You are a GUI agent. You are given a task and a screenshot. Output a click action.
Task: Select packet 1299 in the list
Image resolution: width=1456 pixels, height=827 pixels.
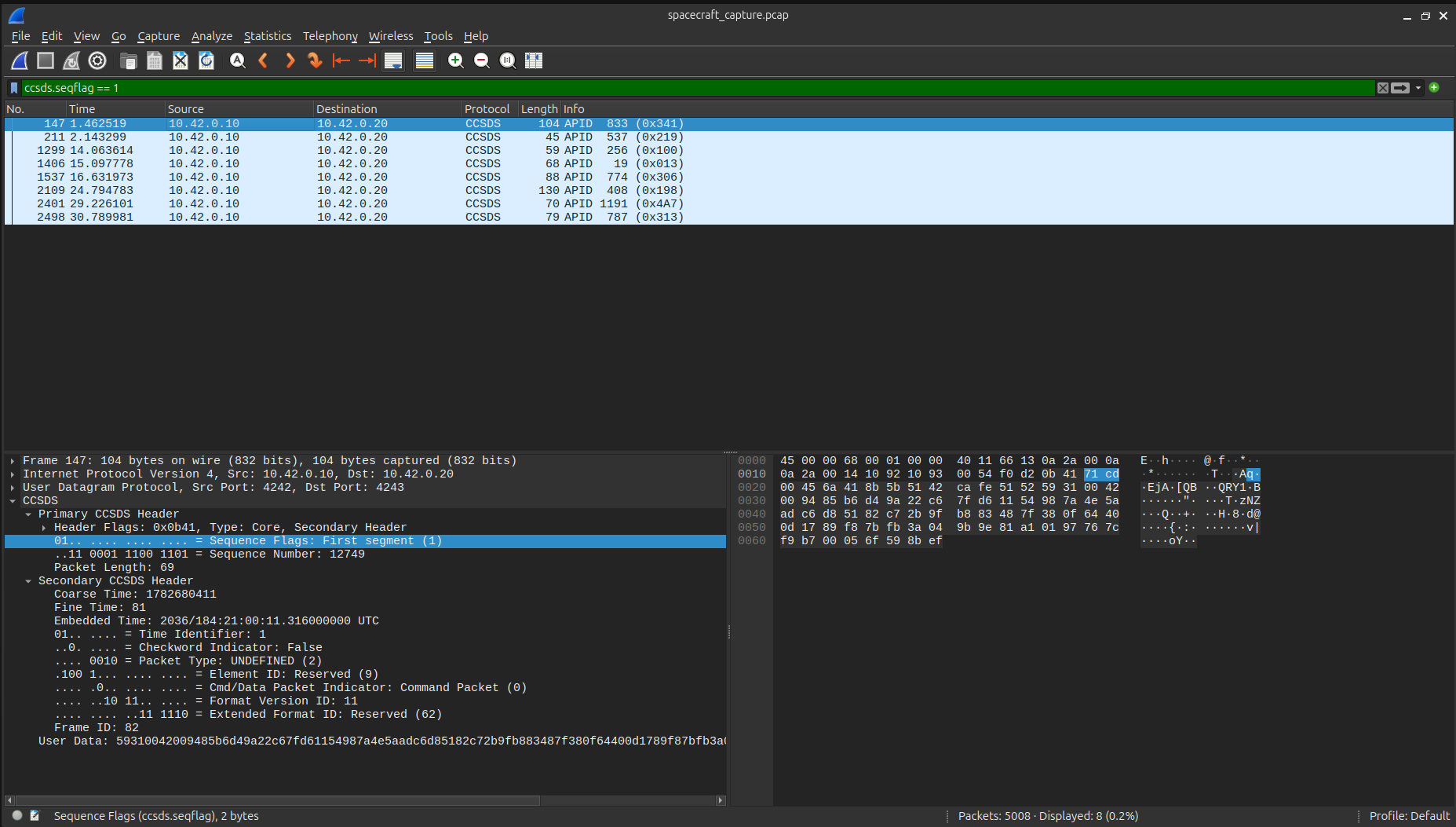coord(728,151)
